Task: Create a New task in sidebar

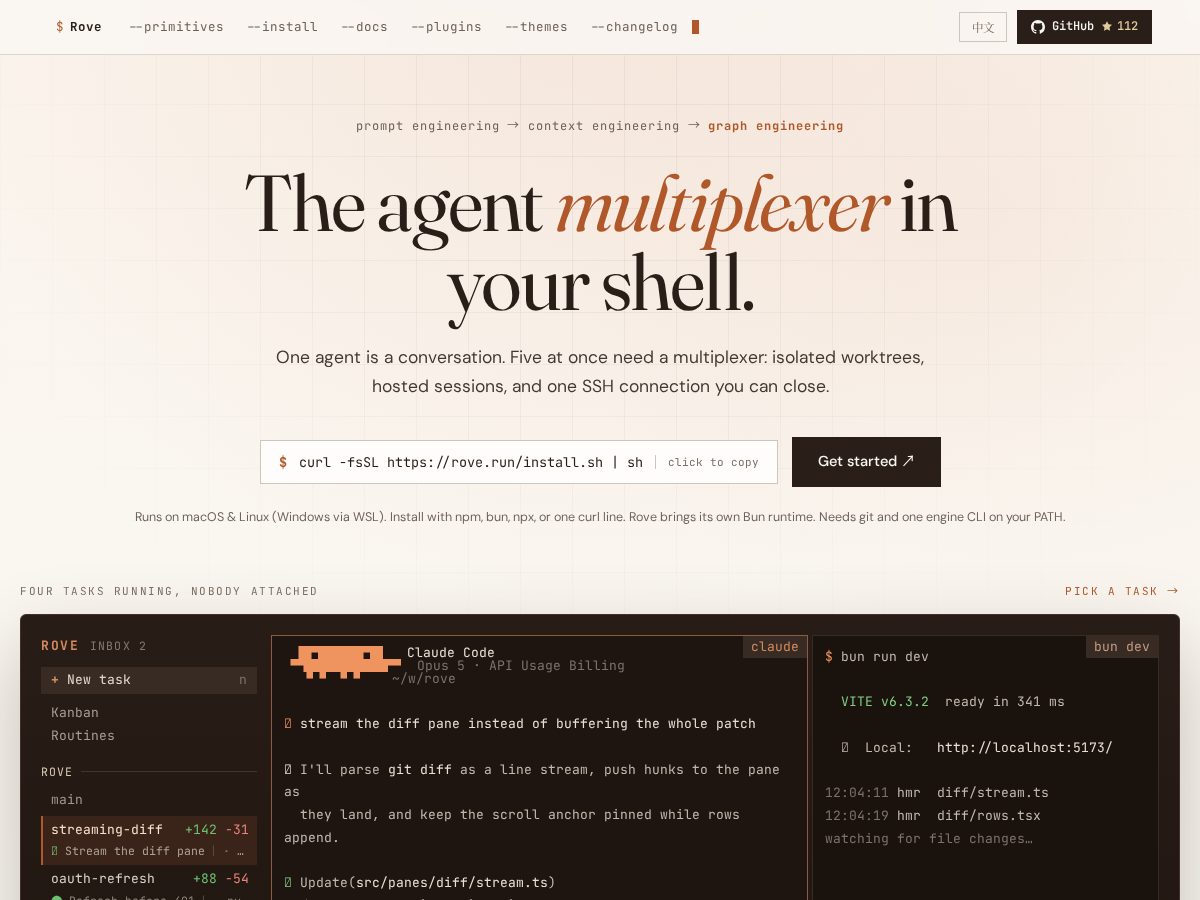Action: [x=149, y=680]
